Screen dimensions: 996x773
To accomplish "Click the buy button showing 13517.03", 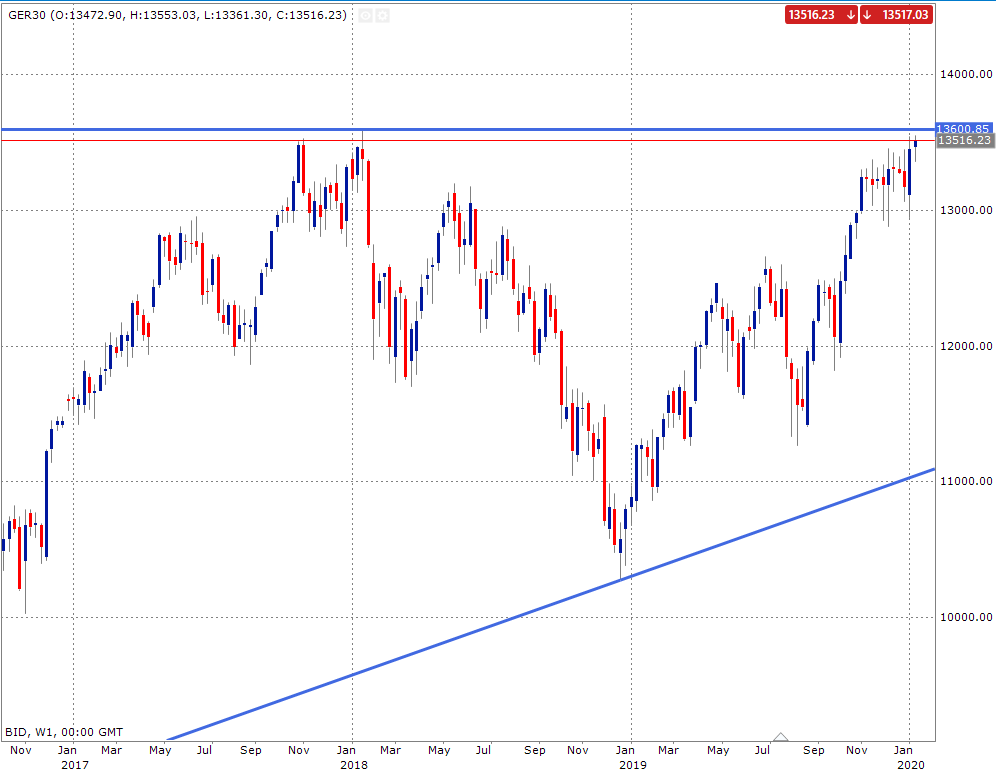I will (896, 15).
